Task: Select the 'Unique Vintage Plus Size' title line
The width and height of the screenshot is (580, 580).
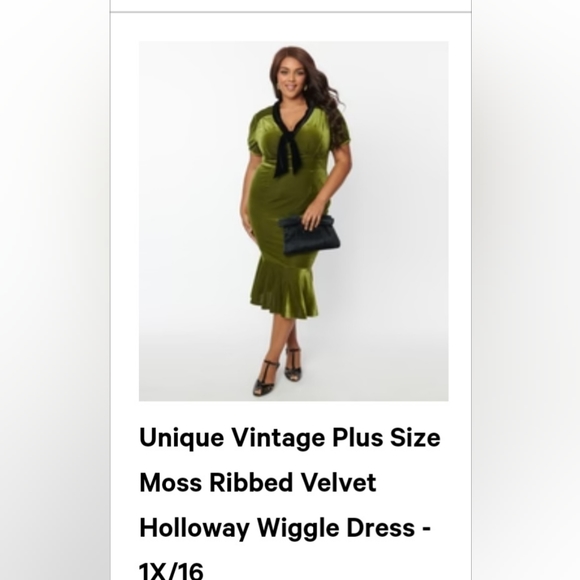Action: coord(290,438)
